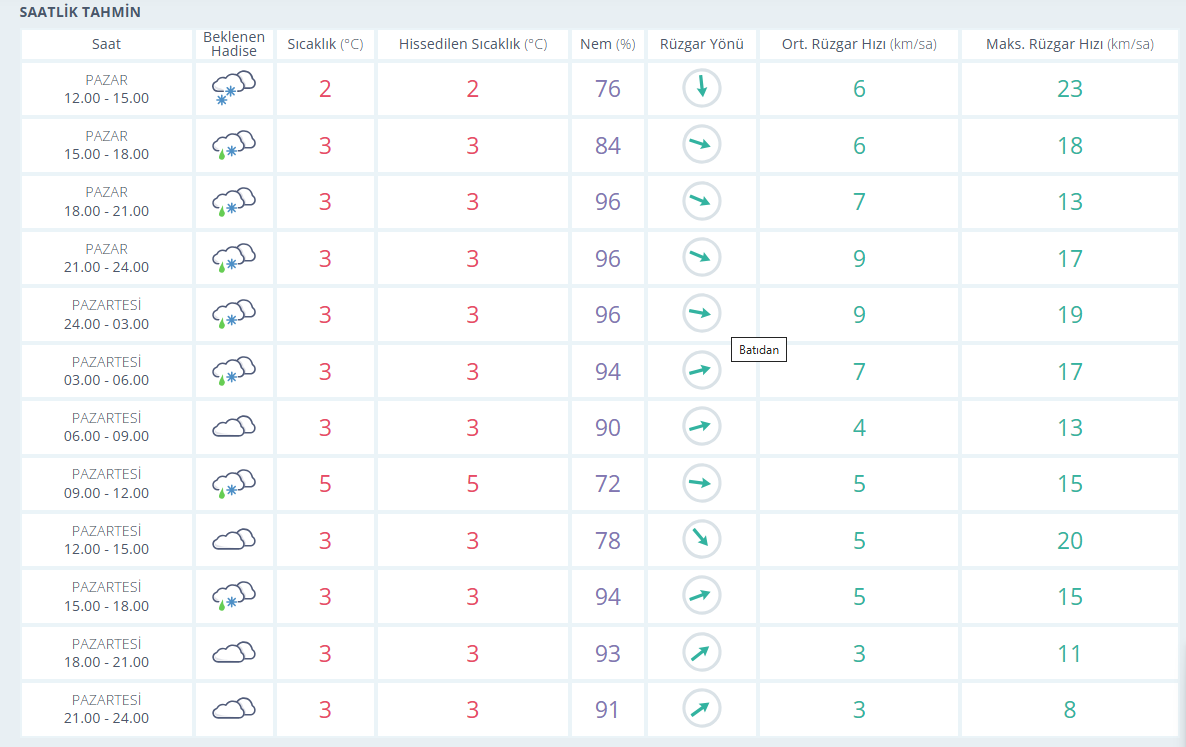Click the sleet icon for Pazartesi 09.00 - 12.00
The width and height of the screenshot is (1186, 747).
click(234, 484)
